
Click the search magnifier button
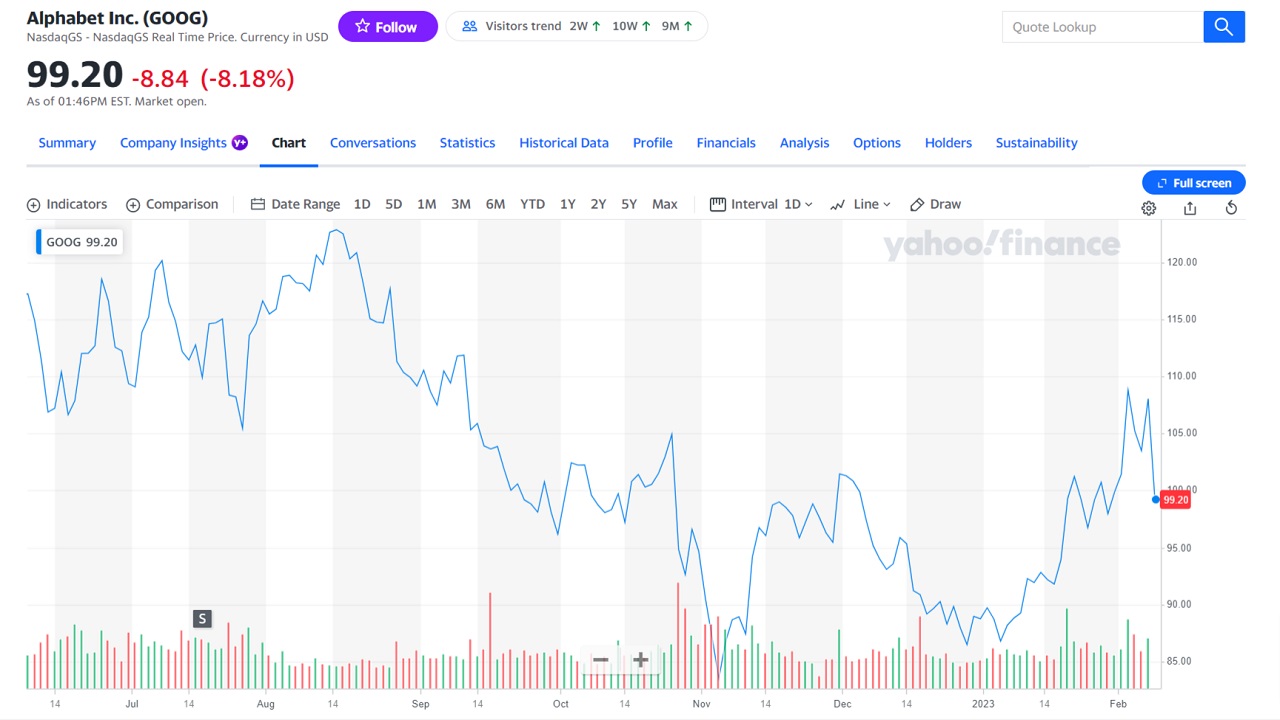point(1224,27)
